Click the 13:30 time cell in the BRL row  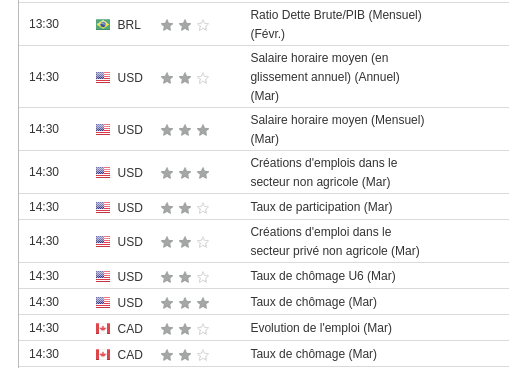pyautogui.click(x=44, y=24)
